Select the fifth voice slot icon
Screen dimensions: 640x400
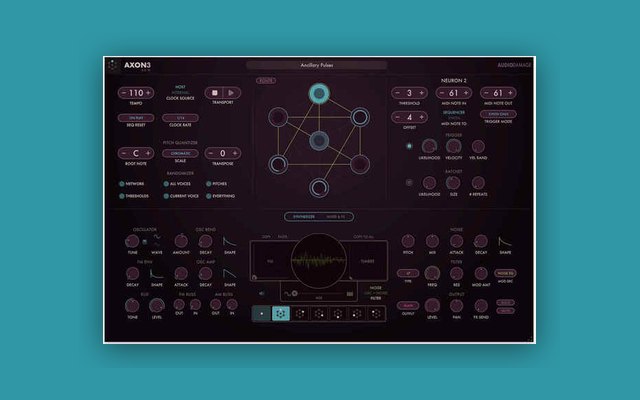click(x=338, y=313)
